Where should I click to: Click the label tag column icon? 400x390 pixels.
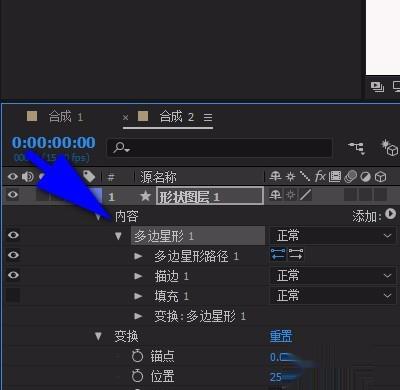(89, 176)
